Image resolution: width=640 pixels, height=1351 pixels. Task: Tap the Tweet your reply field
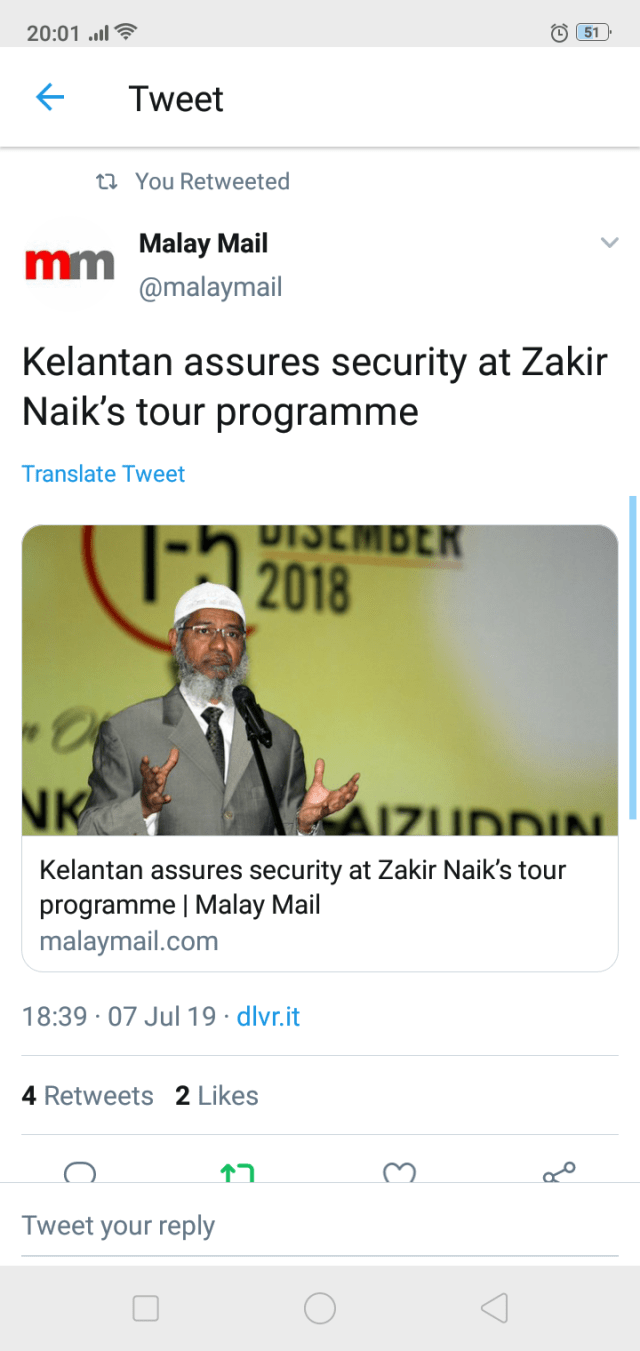[x=320, y=1225]
